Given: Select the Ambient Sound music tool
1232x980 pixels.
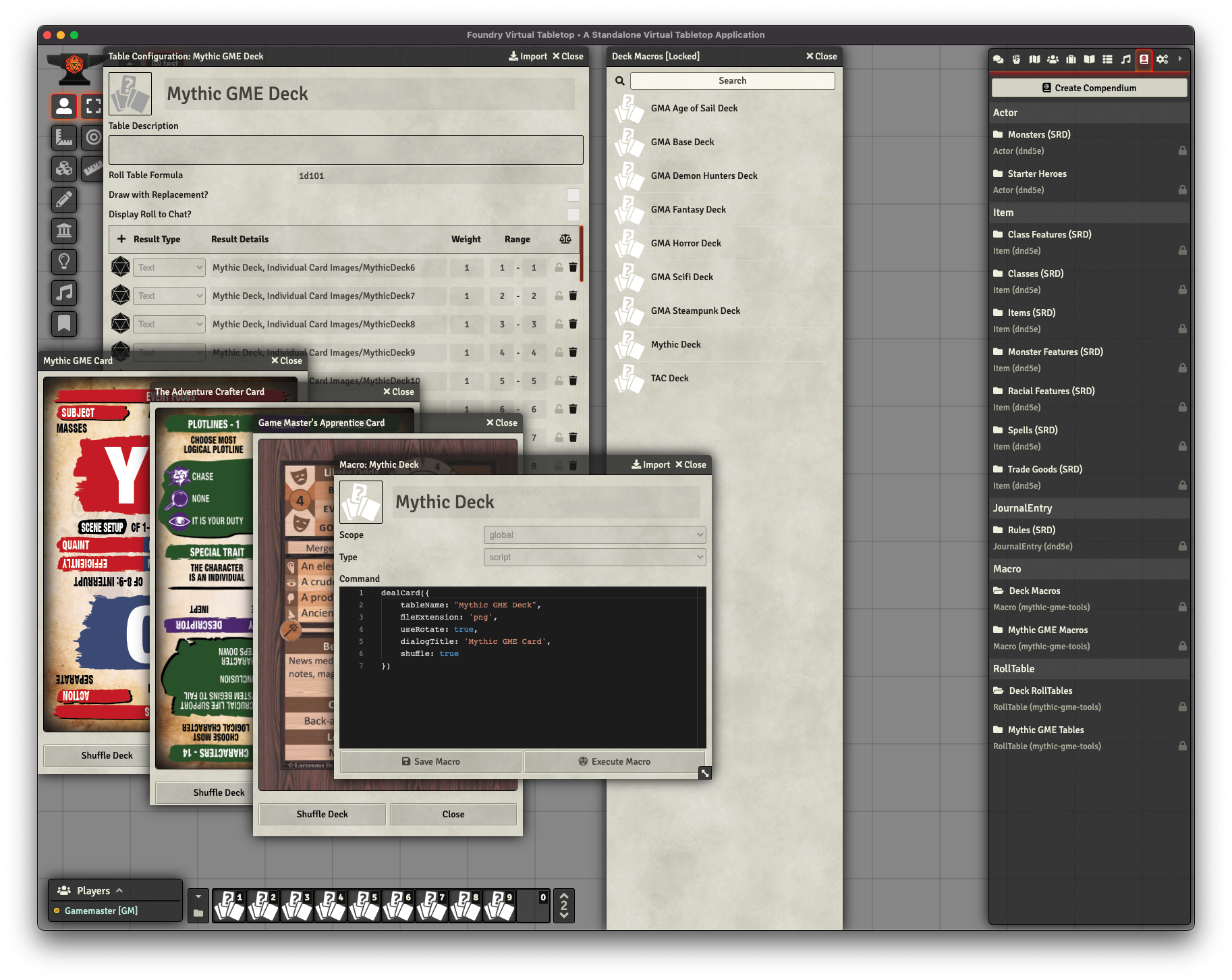Looking at the screenshot, I should click(64, 293).
